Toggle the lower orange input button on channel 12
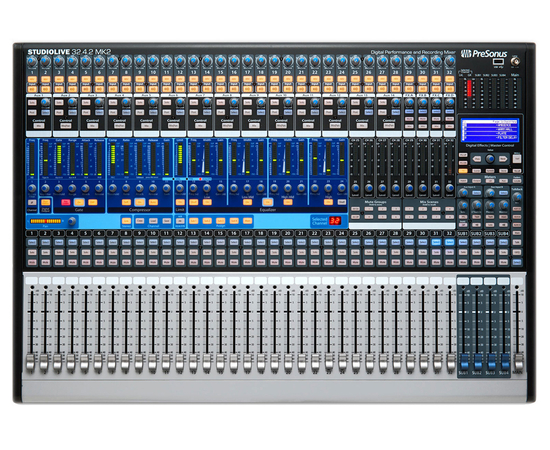 click(180, 89)
